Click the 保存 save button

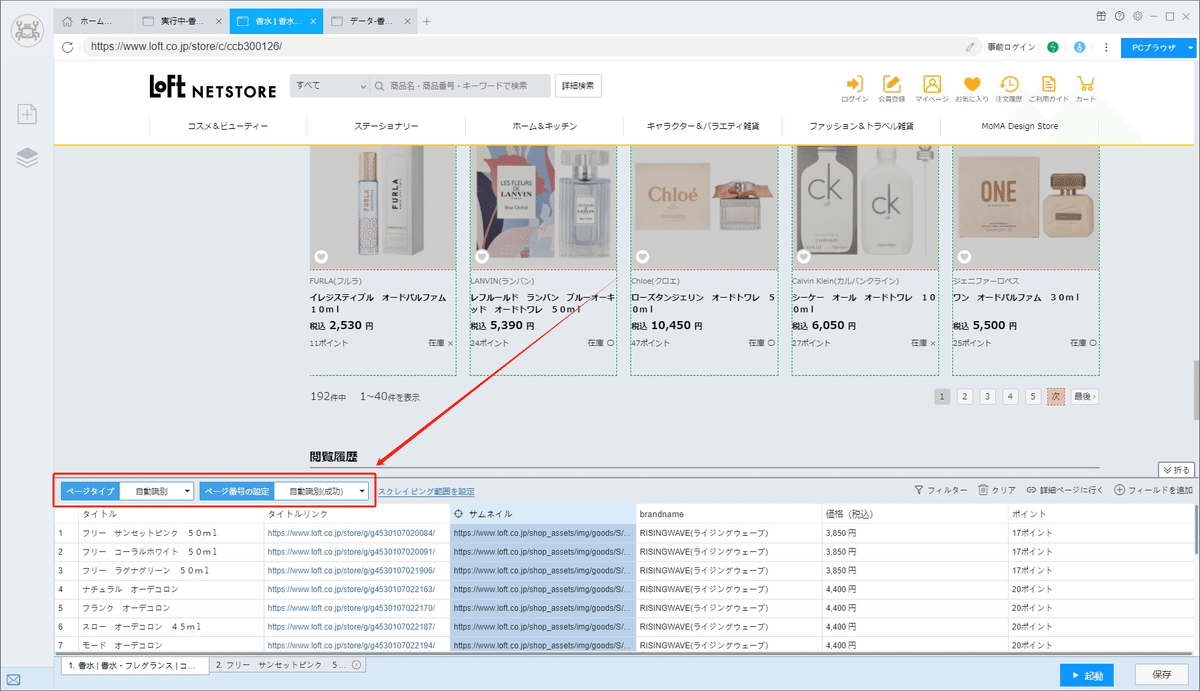pos(1162,675)
